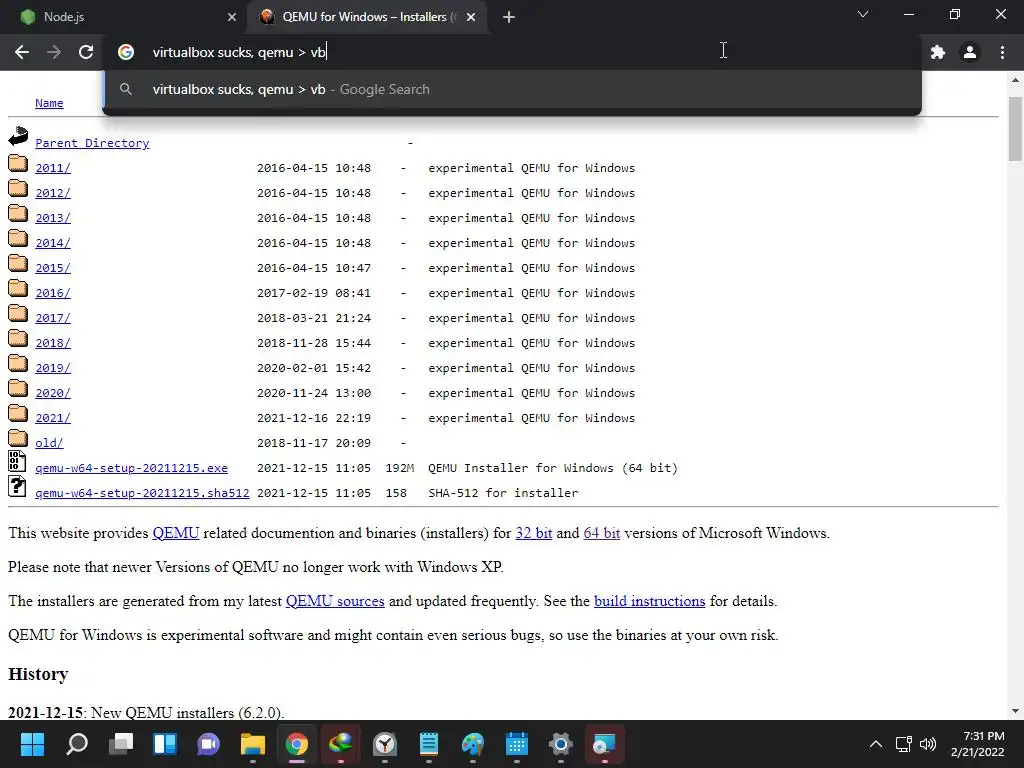Screen dimensions: 1024x768
Task: Open File Explorer from the taskbar
Action: point(253,744)
